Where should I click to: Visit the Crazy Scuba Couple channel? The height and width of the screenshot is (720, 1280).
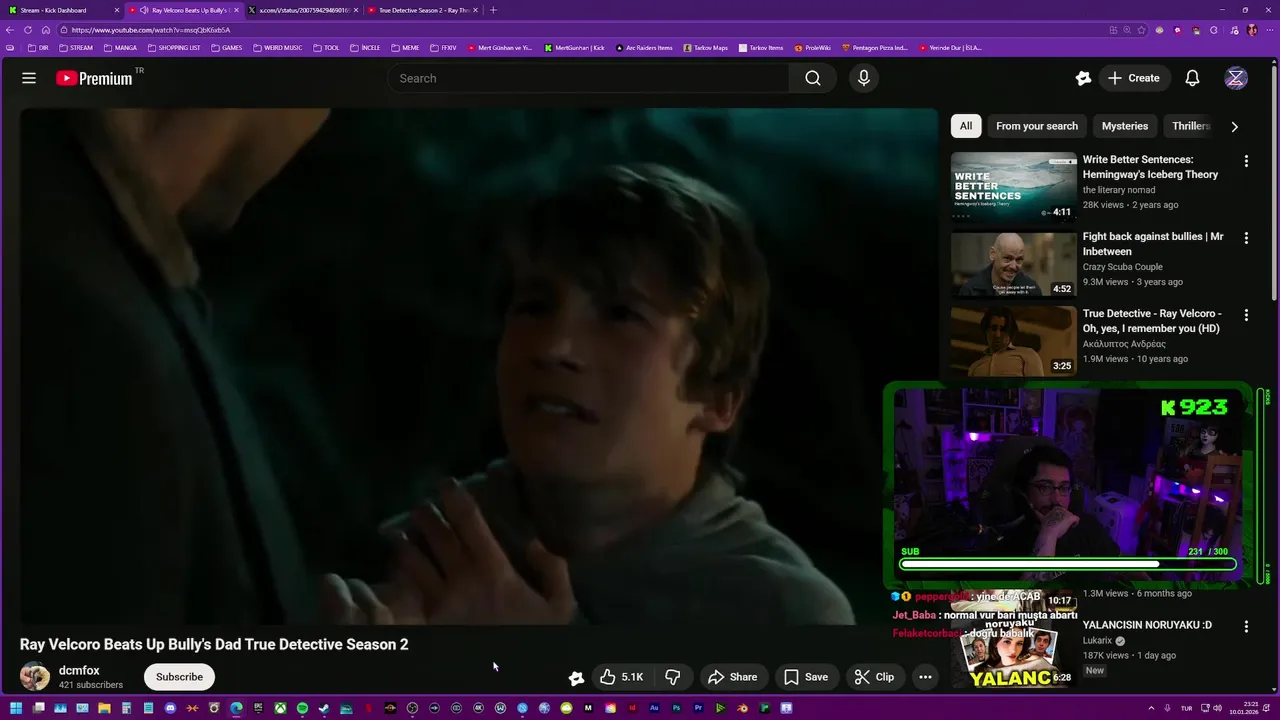pos(1122,267)
